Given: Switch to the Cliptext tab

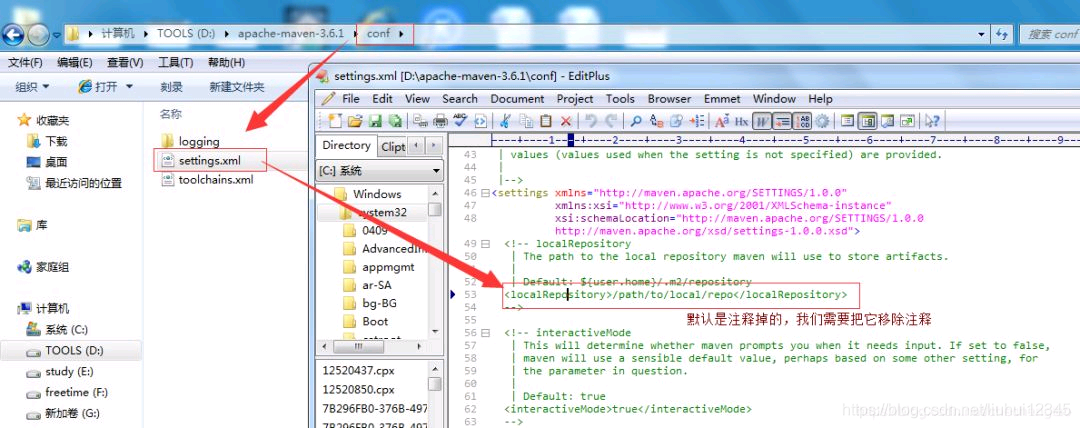Looking at the screenshot, I should point(393,146).
